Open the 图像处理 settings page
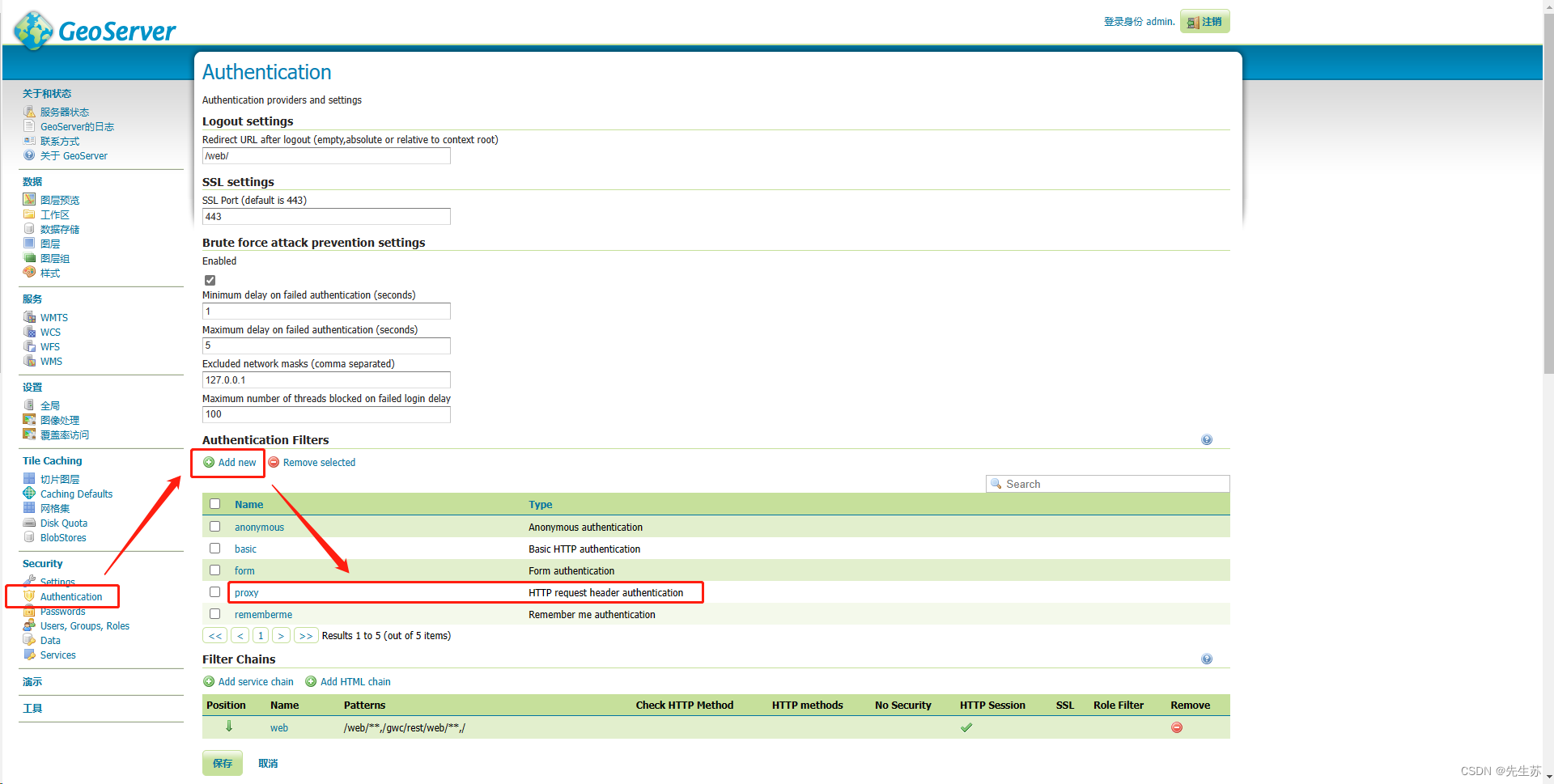The width and height of the screenshot is (1554, 784). [x=59, y=420]
